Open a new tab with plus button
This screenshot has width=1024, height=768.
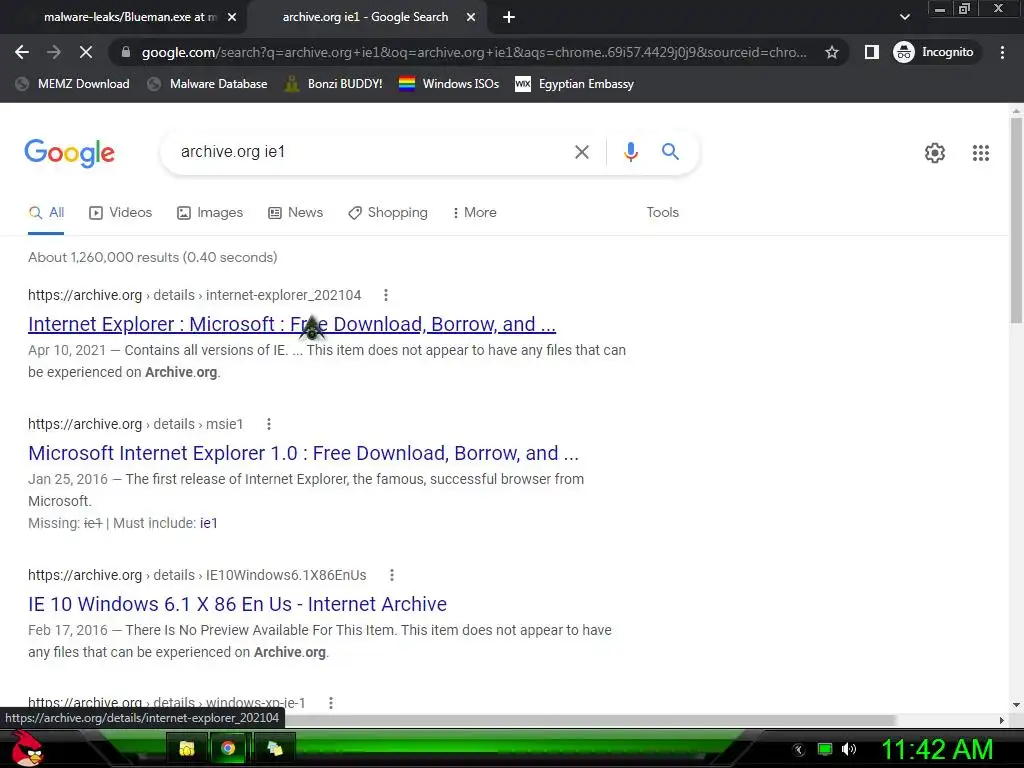(509, 18)
